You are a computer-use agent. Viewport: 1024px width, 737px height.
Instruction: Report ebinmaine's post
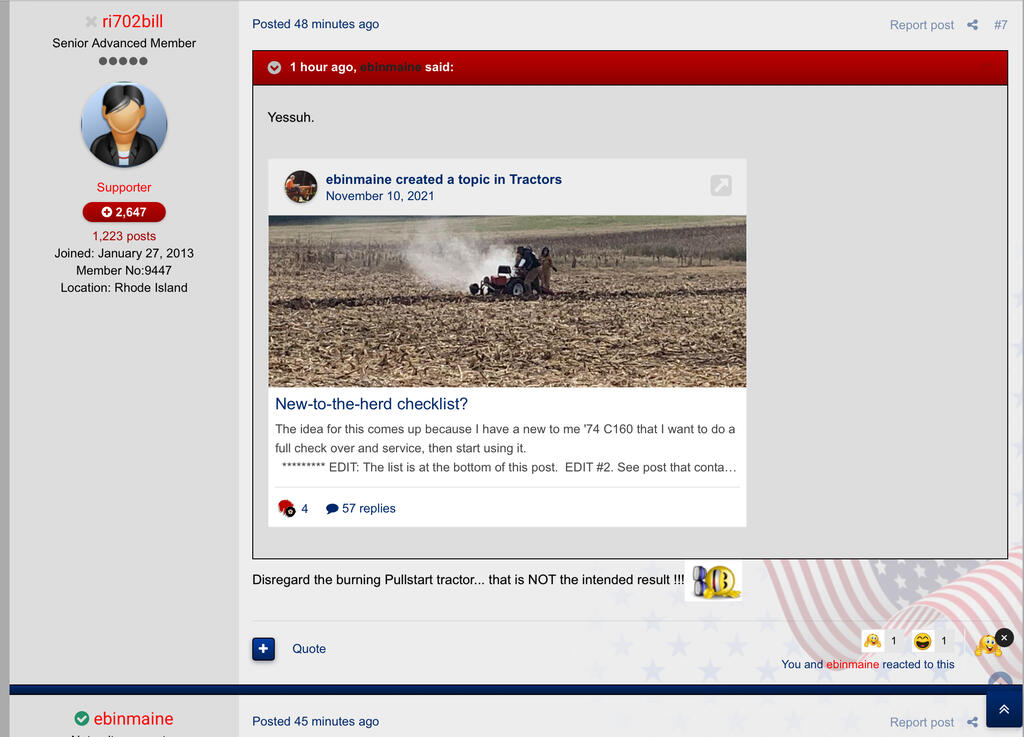click(921, 722)
